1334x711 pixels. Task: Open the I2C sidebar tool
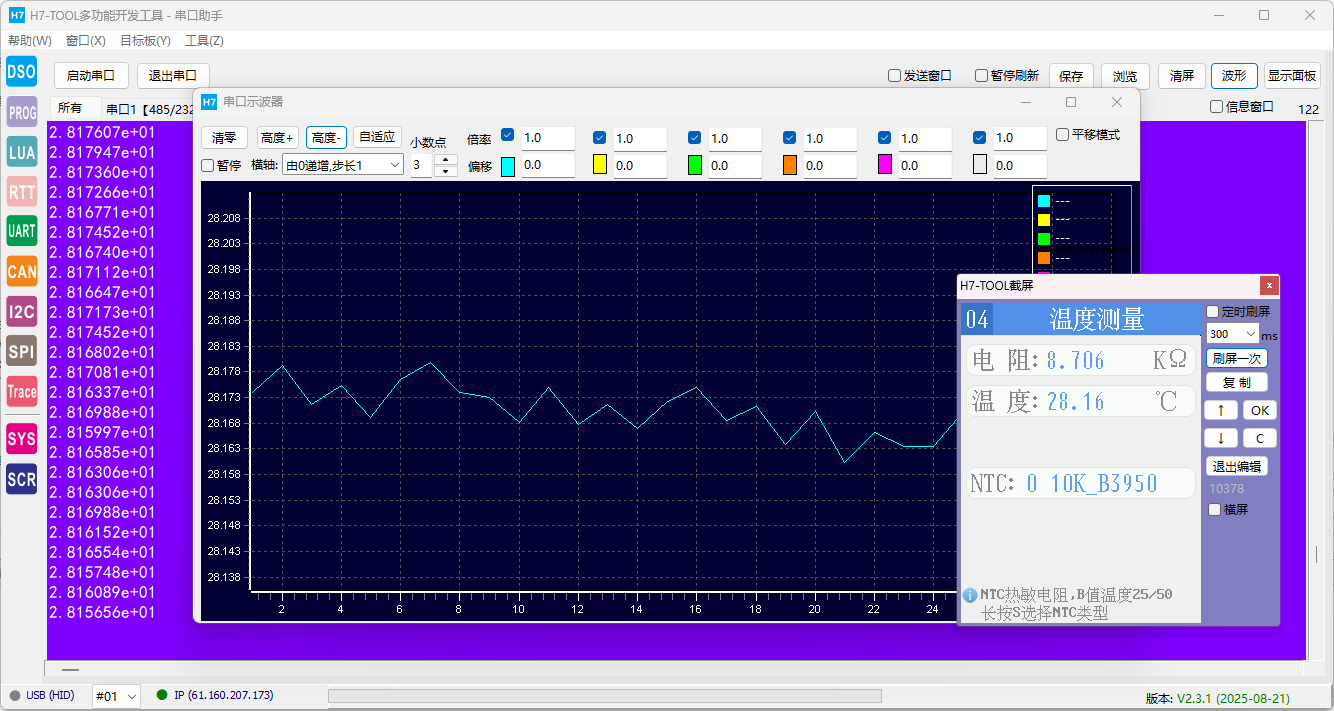pyautogui.click(x=22, y=312)
